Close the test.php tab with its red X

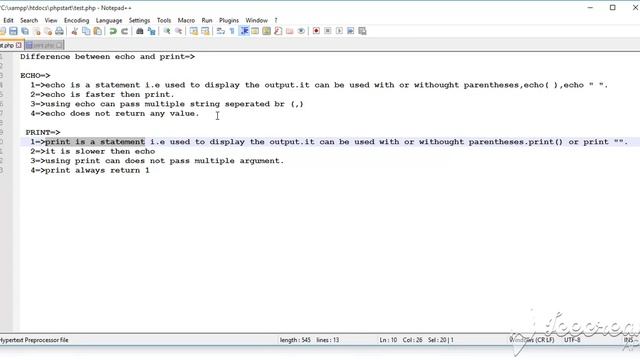[19, 45]
